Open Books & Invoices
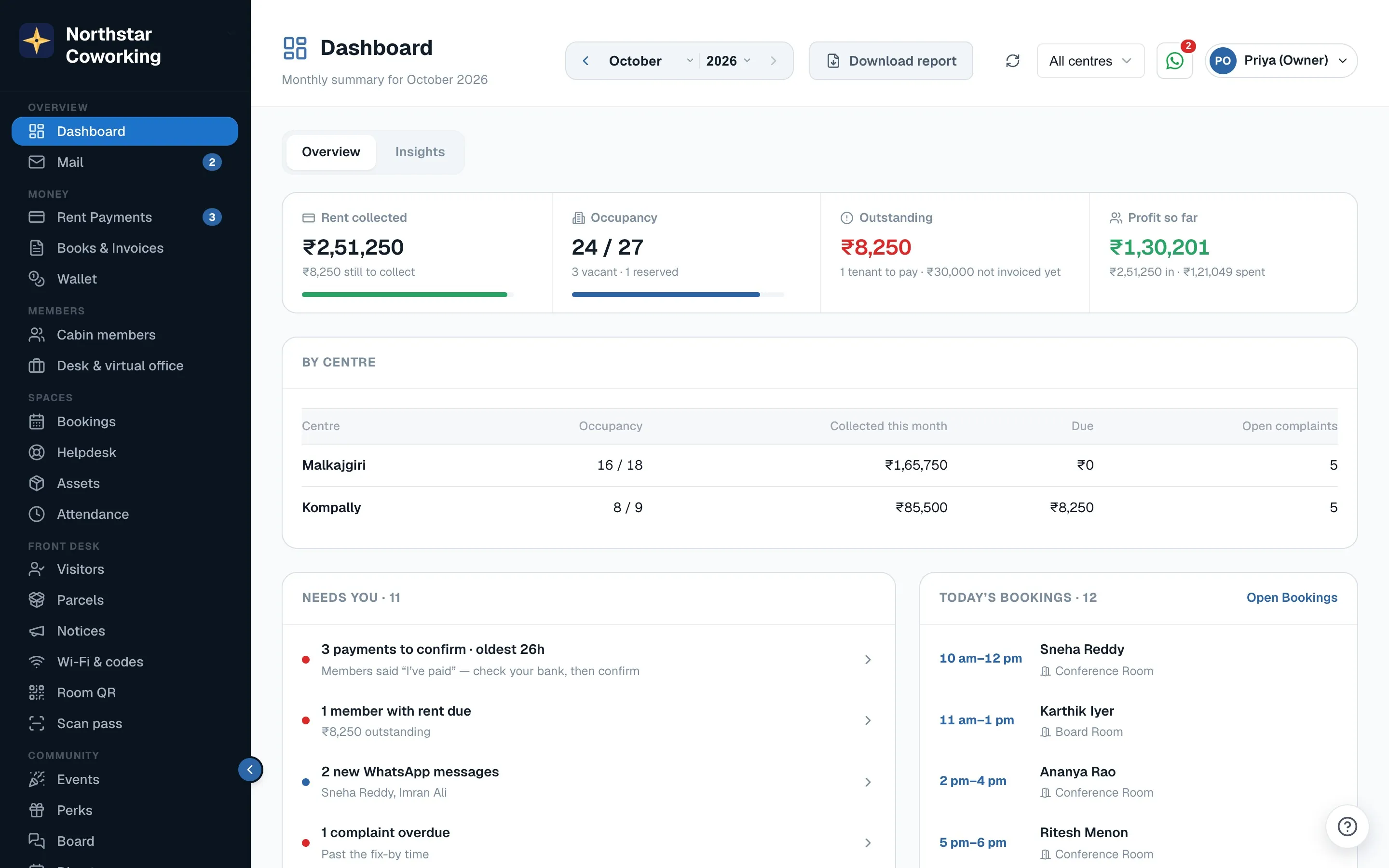Viewport: 1389px width, 868px height. point(124,248)
